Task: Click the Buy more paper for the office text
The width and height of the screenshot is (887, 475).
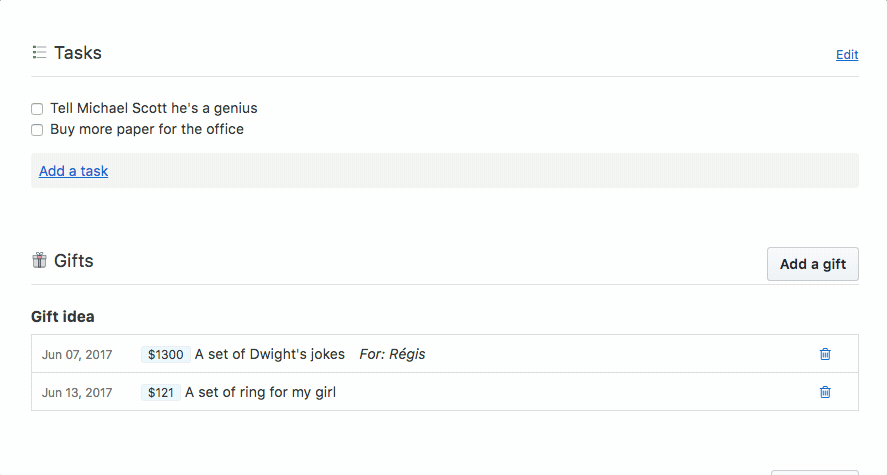Action: [147, 129]
